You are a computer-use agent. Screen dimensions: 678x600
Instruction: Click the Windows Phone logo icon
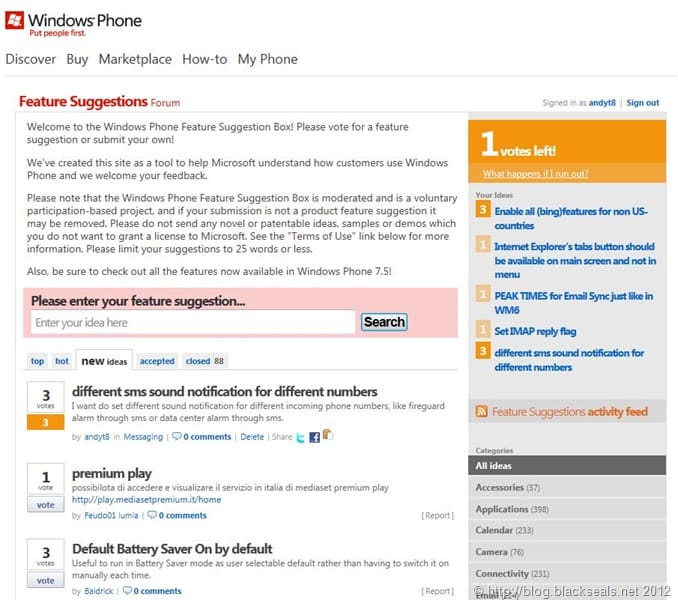pyautogui.click(x=14, y=20)
